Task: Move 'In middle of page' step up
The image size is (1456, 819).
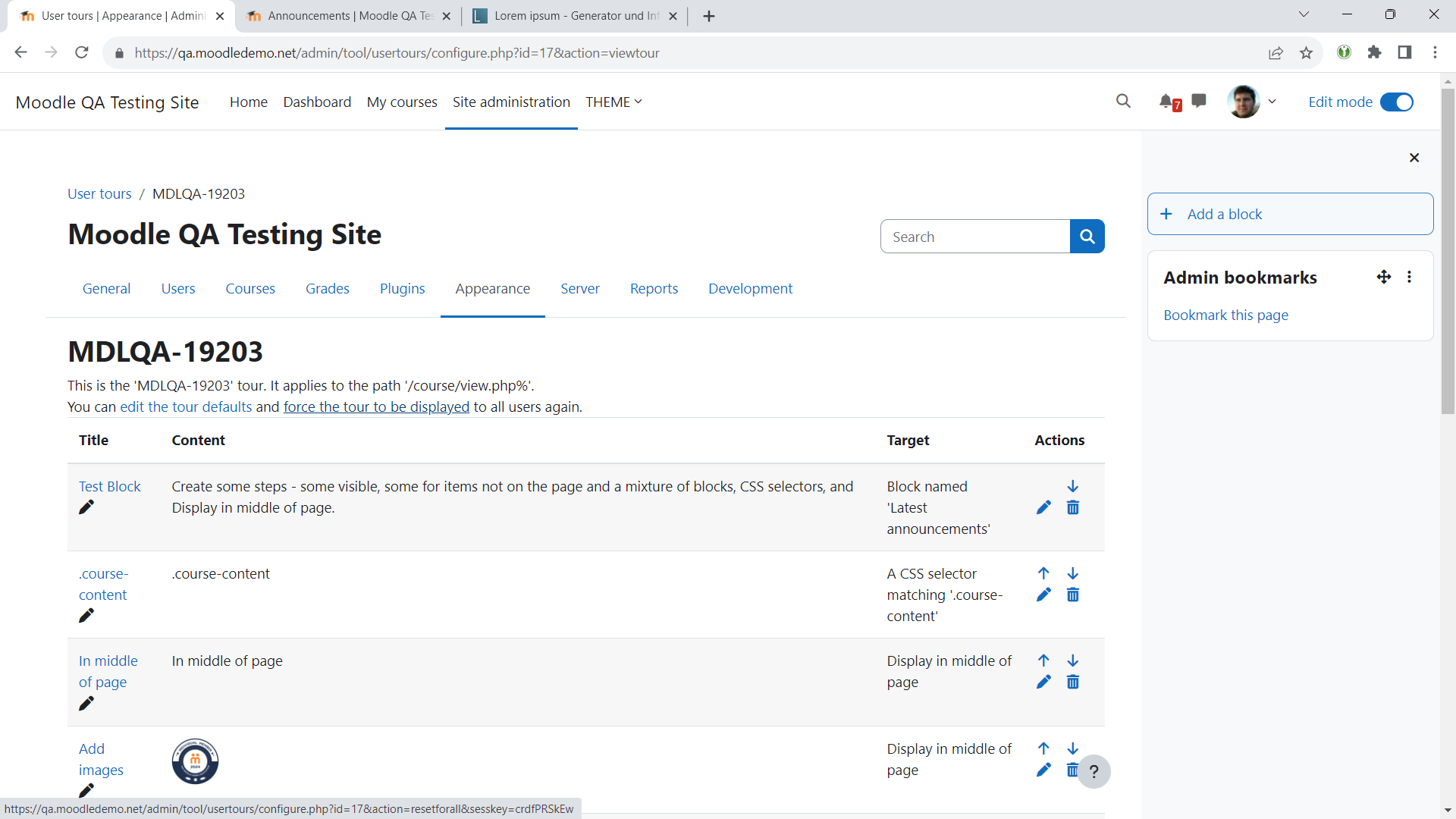Action: (1043, 661)
